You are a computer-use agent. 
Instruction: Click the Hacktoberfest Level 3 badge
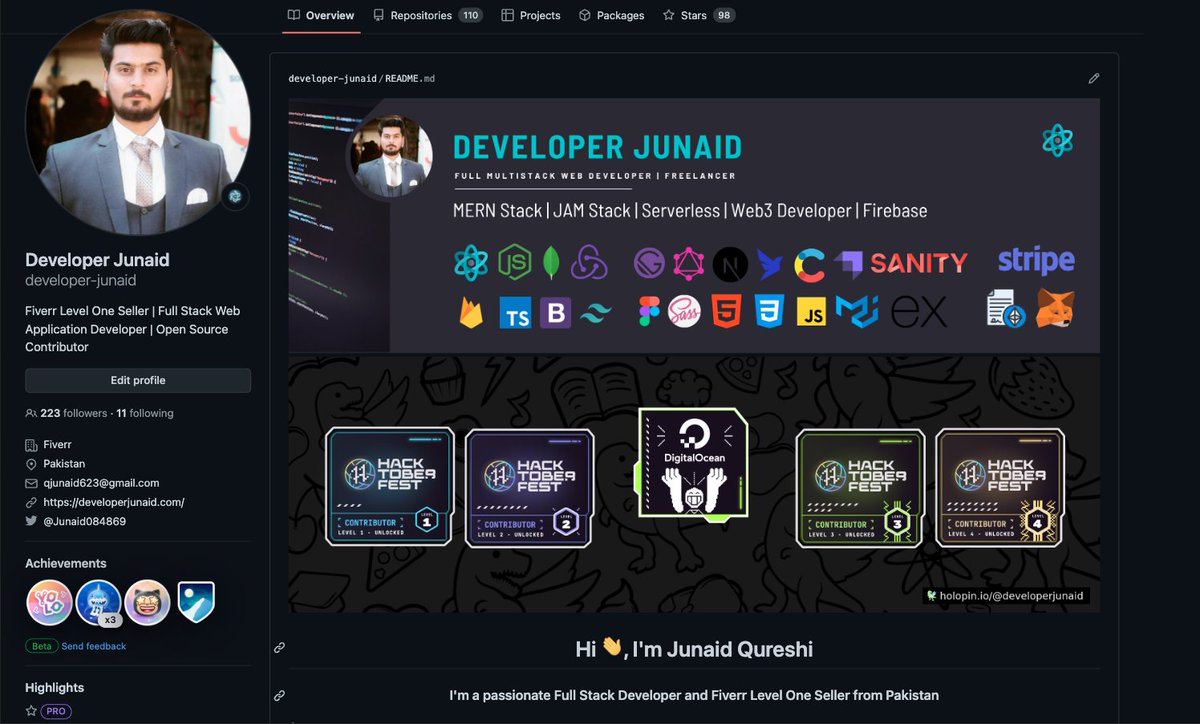[x=861, y=487]
